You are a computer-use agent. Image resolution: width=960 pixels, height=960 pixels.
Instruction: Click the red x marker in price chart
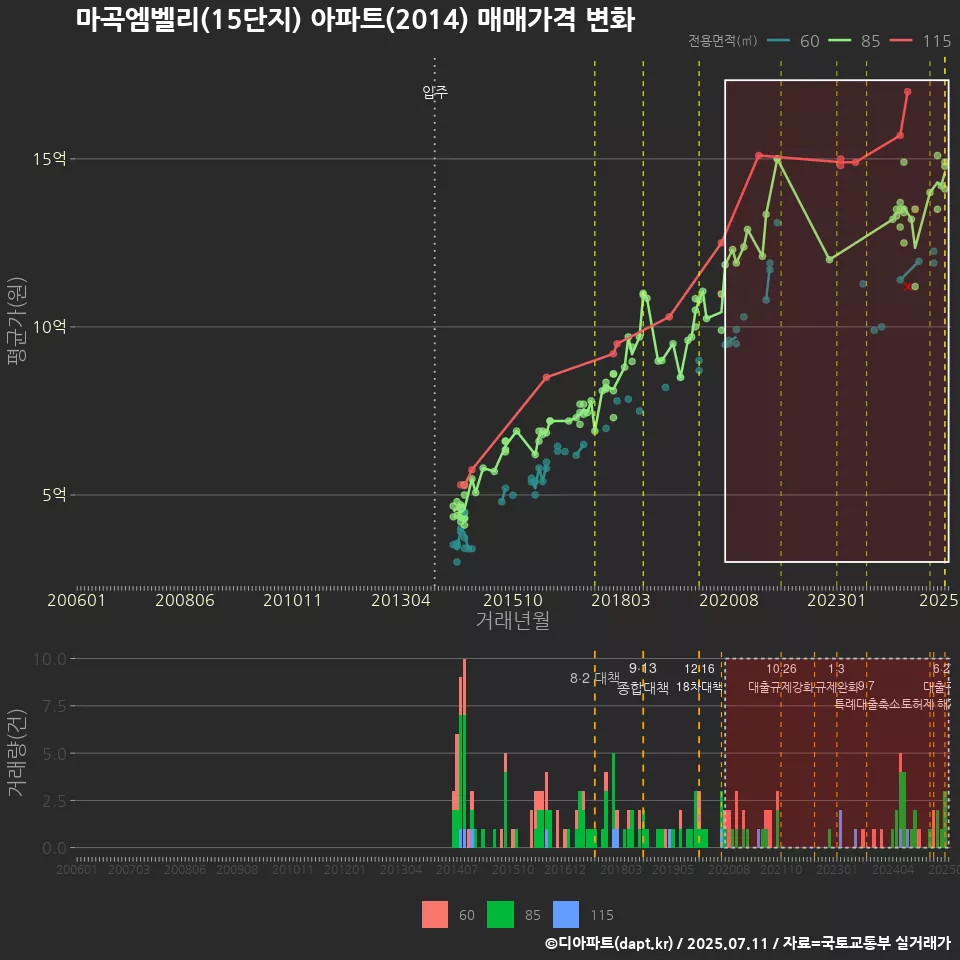tap(907, 287)
